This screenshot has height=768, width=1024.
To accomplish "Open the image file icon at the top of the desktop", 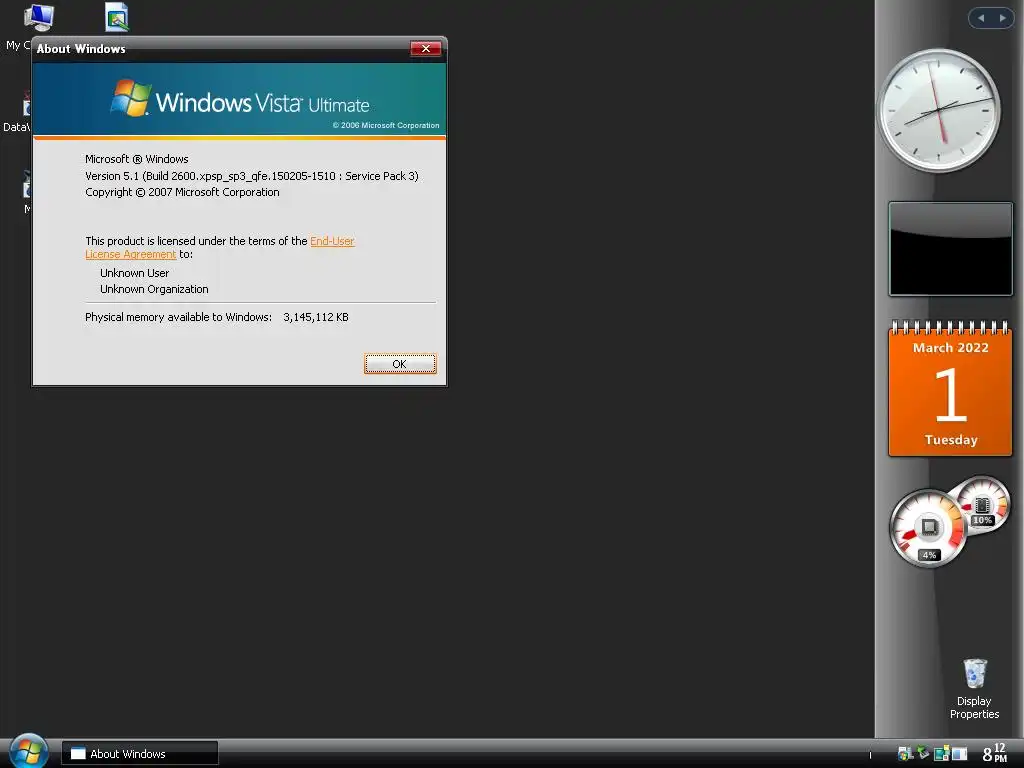I will coord(117,17).
